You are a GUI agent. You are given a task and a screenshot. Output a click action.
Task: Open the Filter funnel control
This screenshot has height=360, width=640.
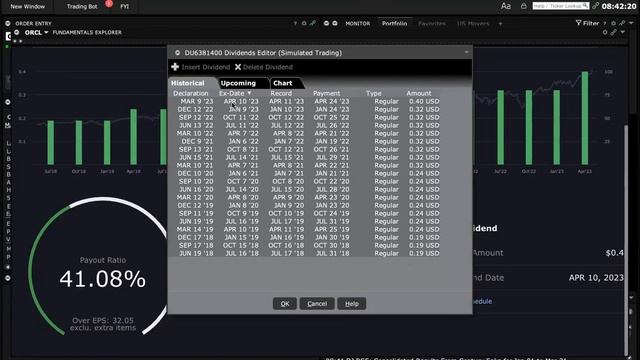point(587,23)
